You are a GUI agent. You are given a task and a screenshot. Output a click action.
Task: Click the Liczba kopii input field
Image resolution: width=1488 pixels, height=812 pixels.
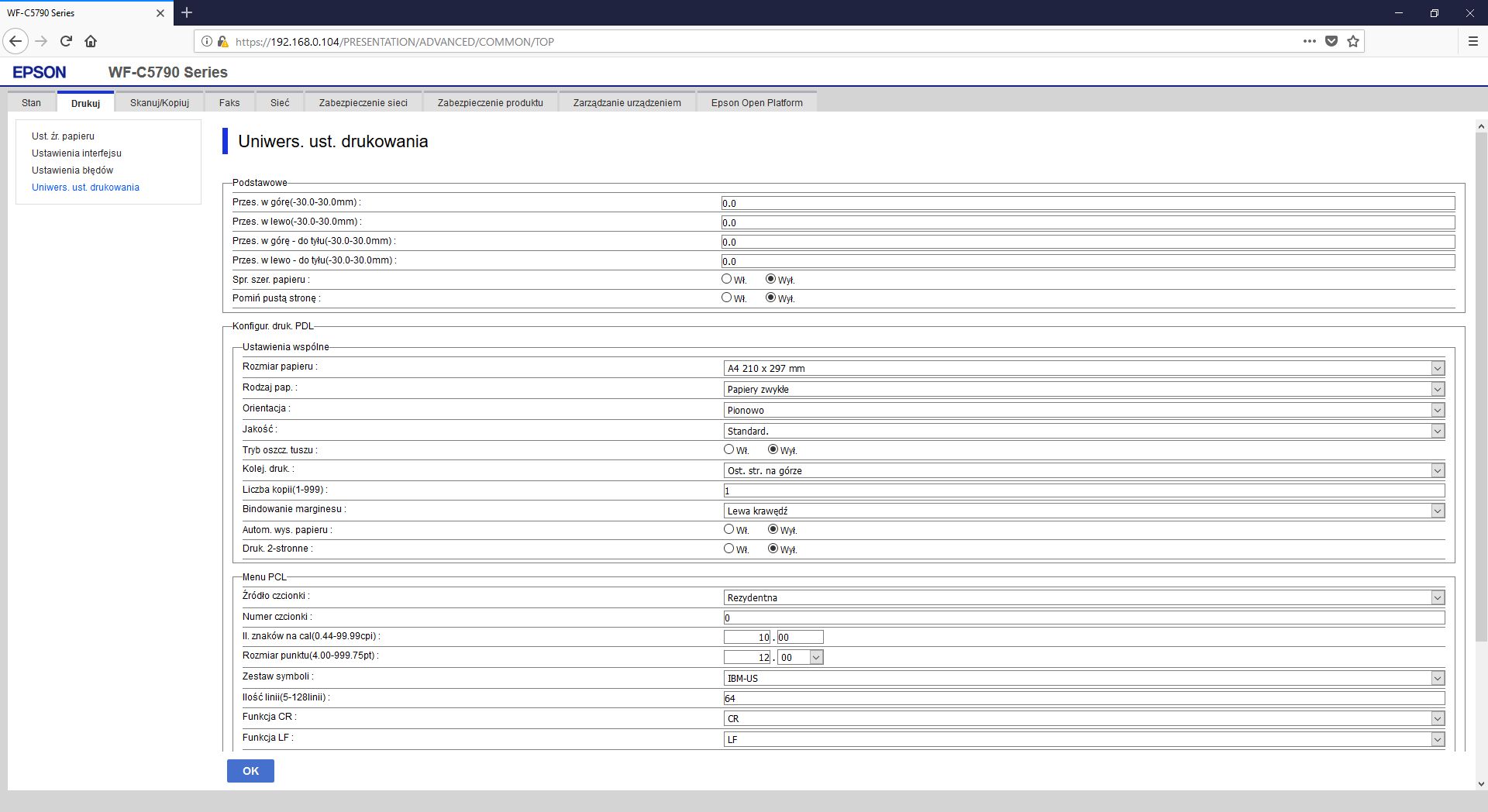pyautogui.click(x=1084, y=490)
